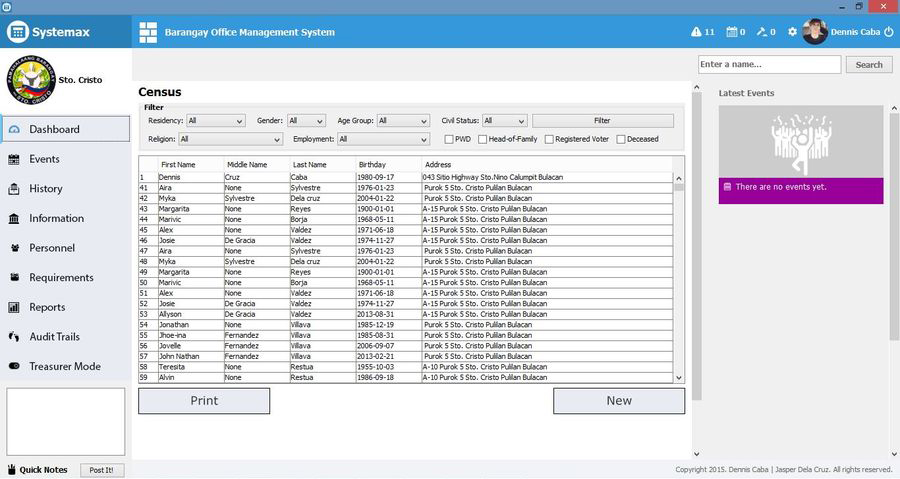This screenshot has width=900, height=479.
Task: Open settings via the gear icon
Action: (792, 32)
